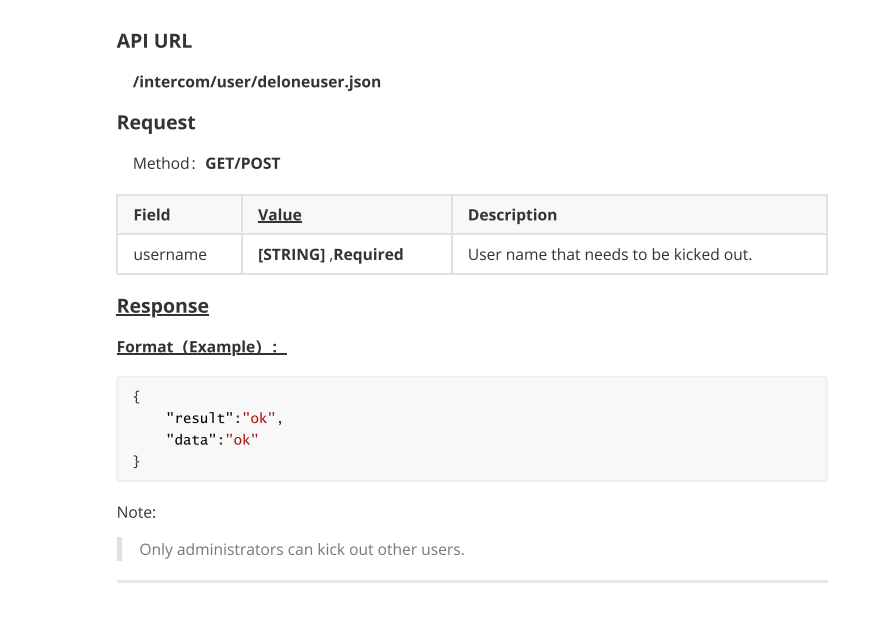The image size is (890, 619).
Task: Click the Method label
Action: (x=164, y=163)
